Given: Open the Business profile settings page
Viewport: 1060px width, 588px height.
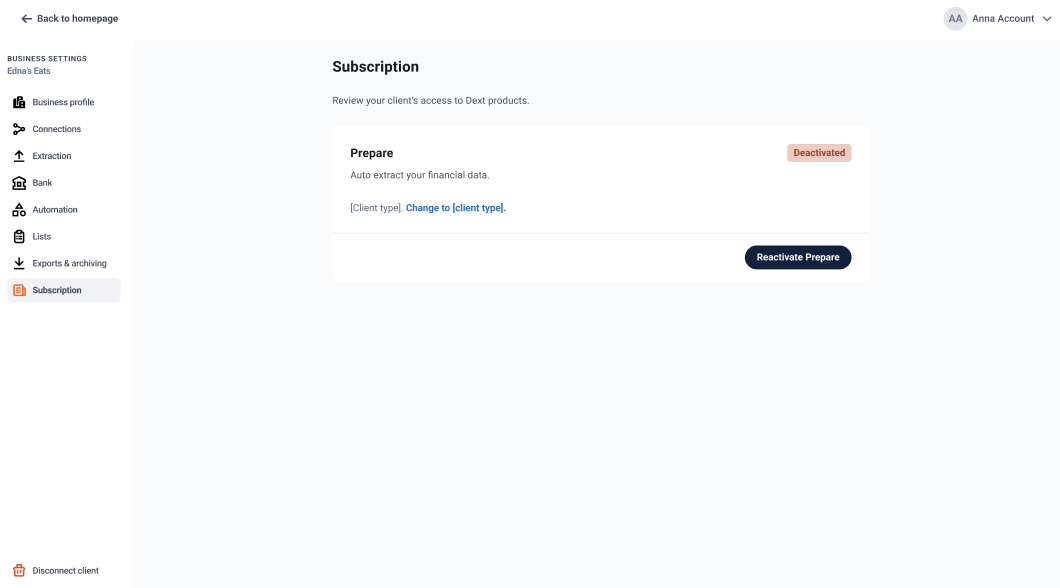Looking at the screenshot, I should 64,102.
